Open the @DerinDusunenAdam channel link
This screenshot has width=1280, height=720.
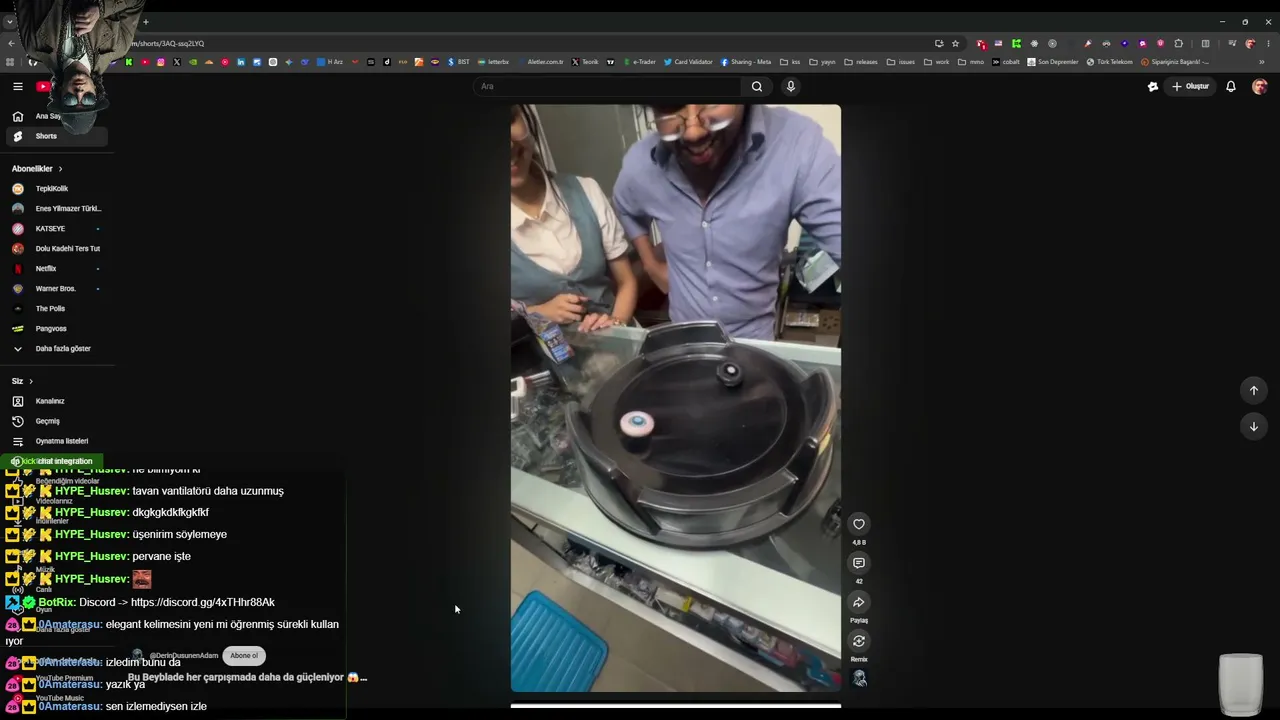tap(183, 656)
